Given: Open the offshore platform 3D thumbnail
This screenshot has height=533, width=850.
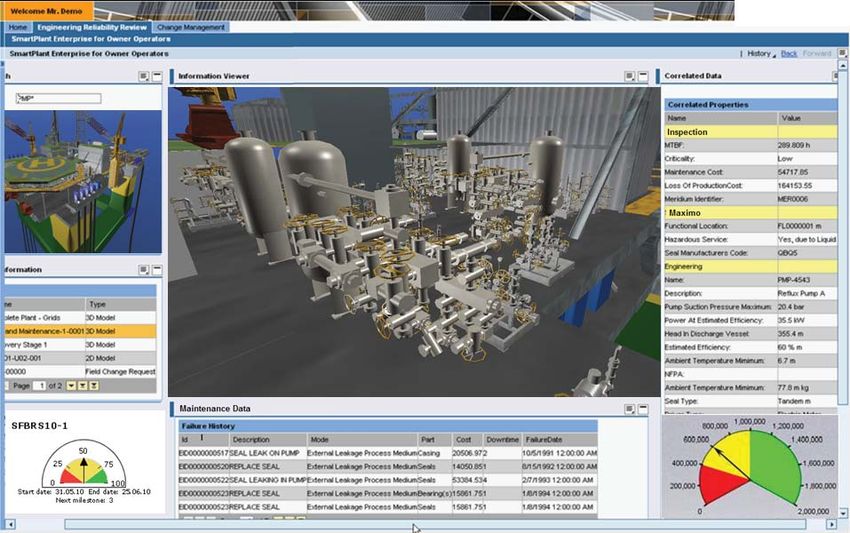Looking at the screenshot, I should (83, 182).
